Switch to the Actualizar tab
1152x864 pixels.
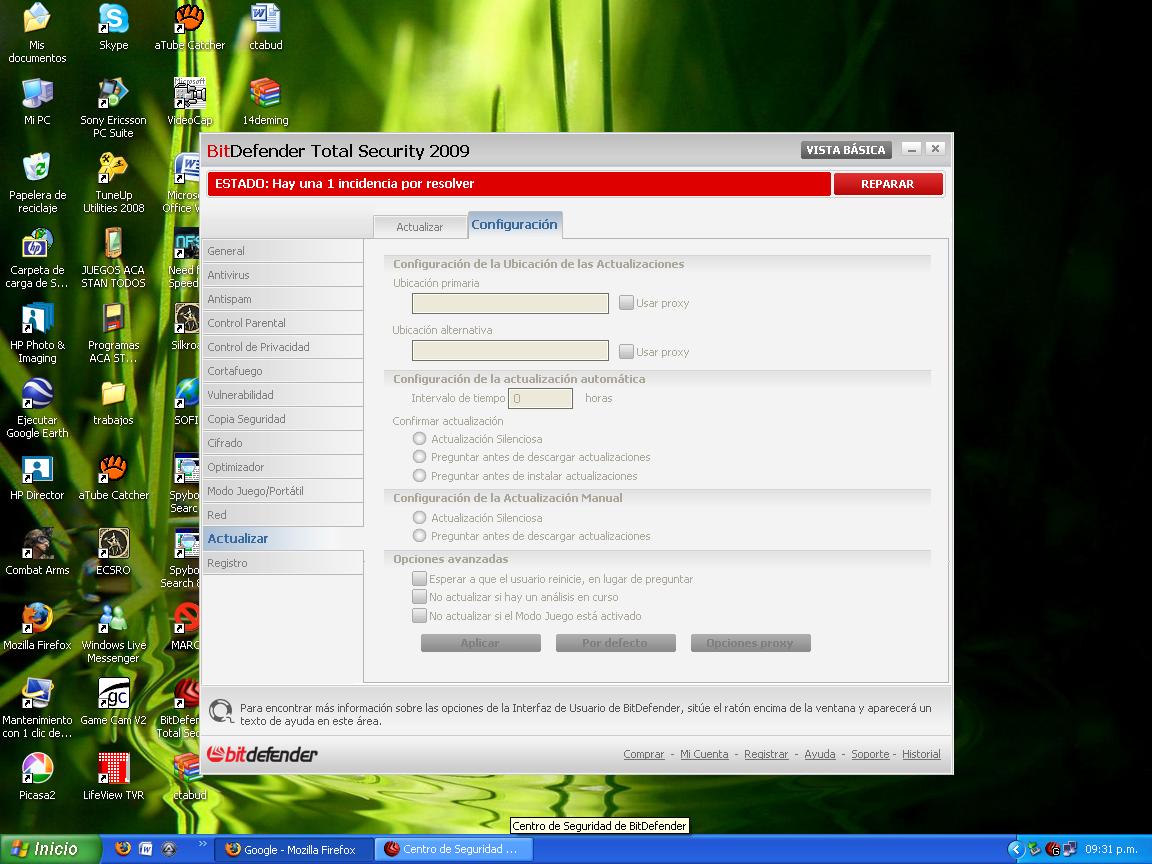420,227
